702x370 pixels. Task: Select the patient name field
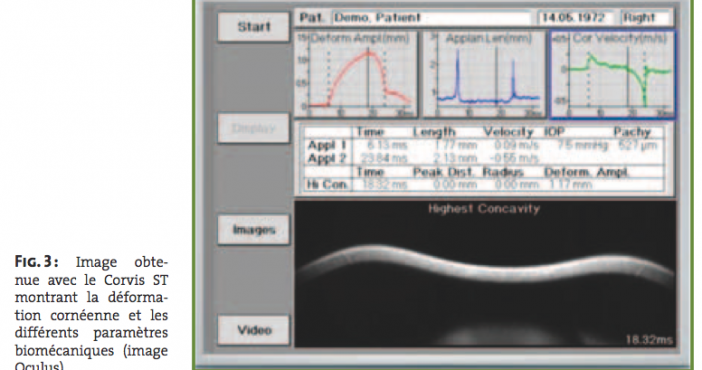[431, 18]
